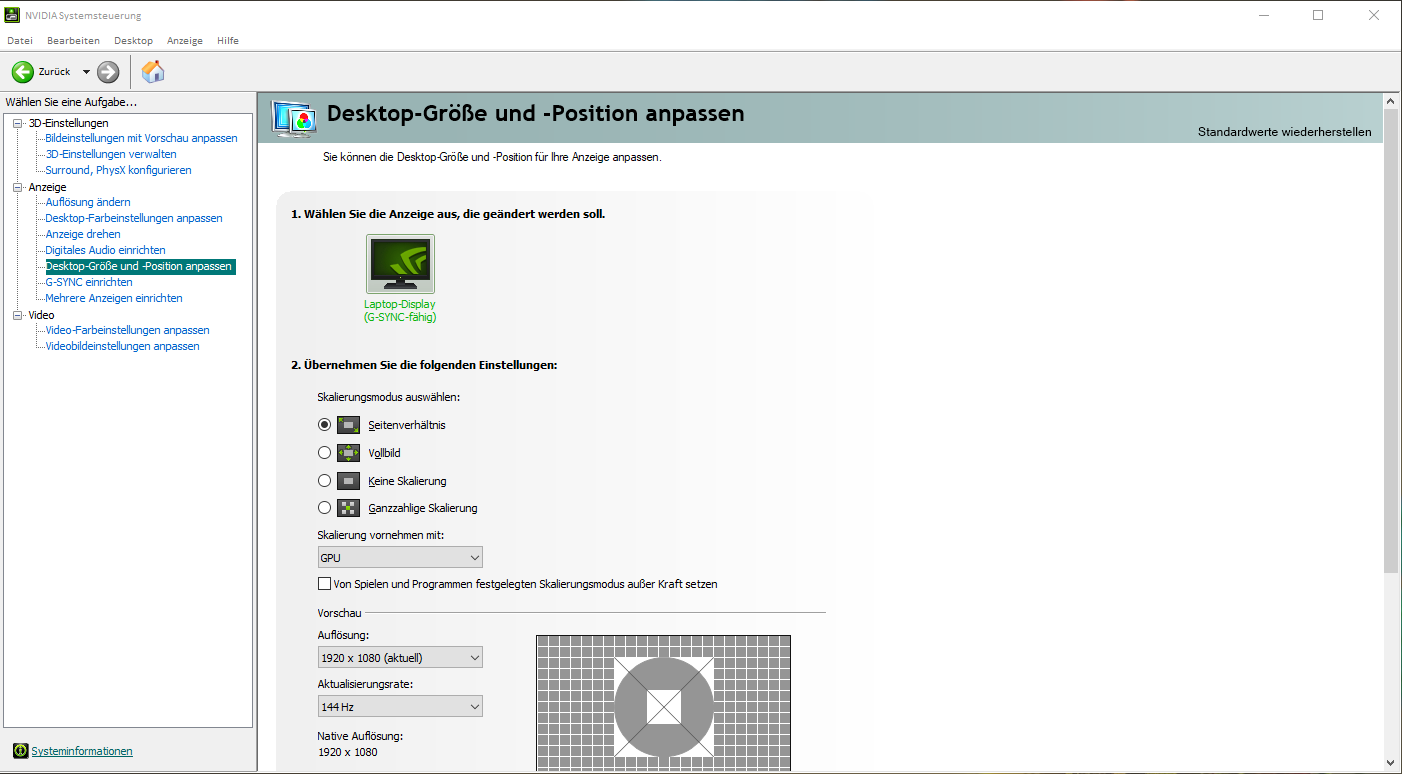Open Desktop-Farbeinstellungen anpassen
Image resolution: width=1402 pixels, height=774 pixels.
[134, 218]
